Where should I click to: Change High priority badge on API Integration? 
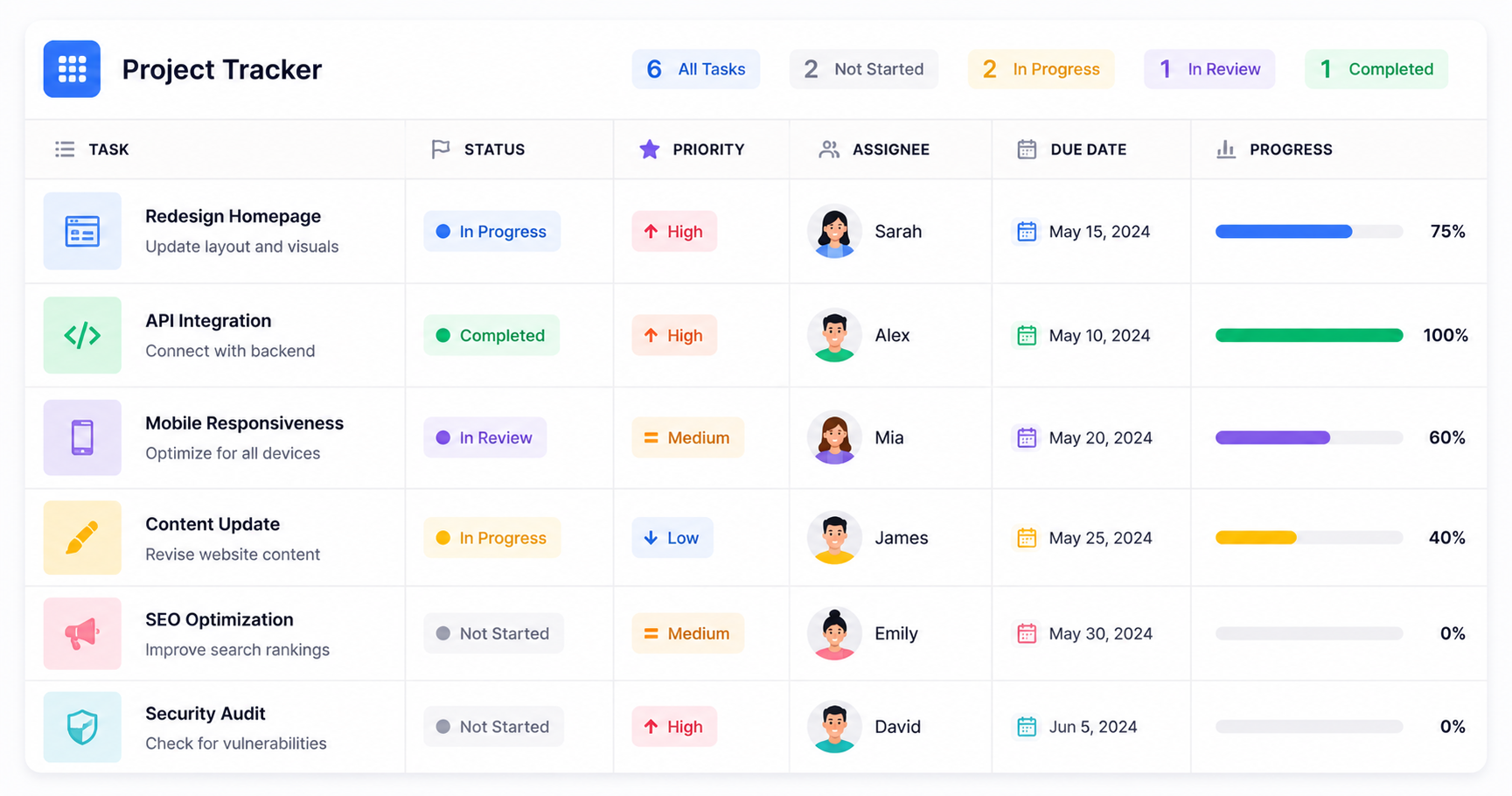[x=674, y=335]
